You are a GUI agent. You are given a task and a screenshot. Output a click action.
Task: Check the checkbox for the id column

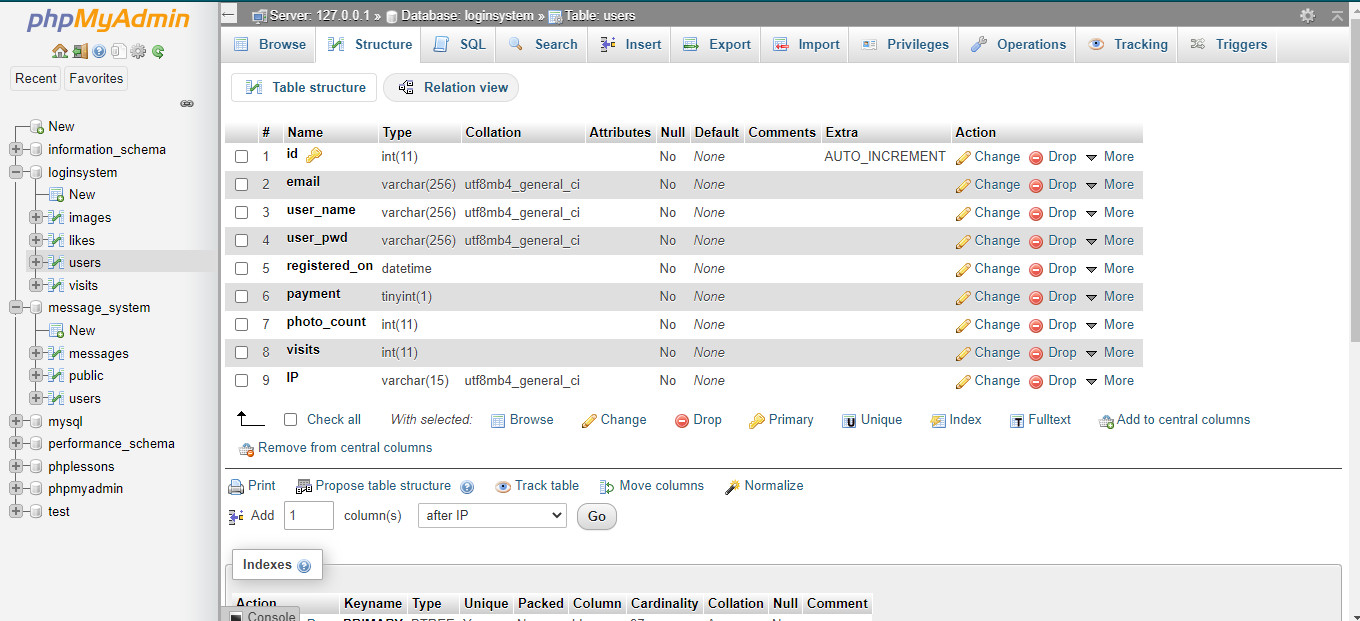(241, 156)
